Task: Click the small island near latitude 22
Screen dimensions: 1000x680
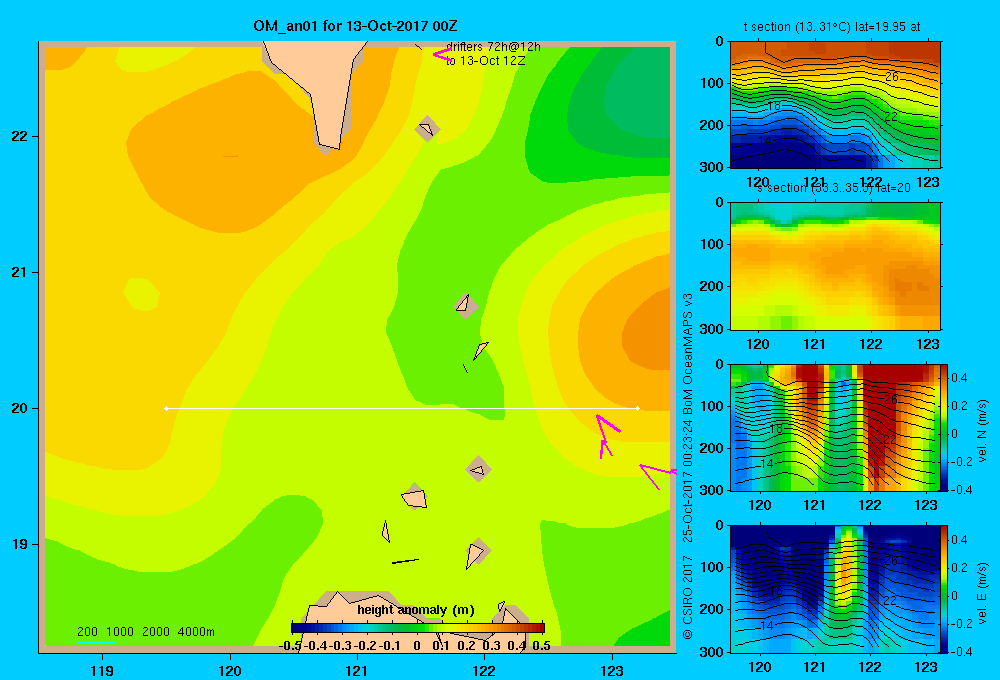Action: point(427,129)
